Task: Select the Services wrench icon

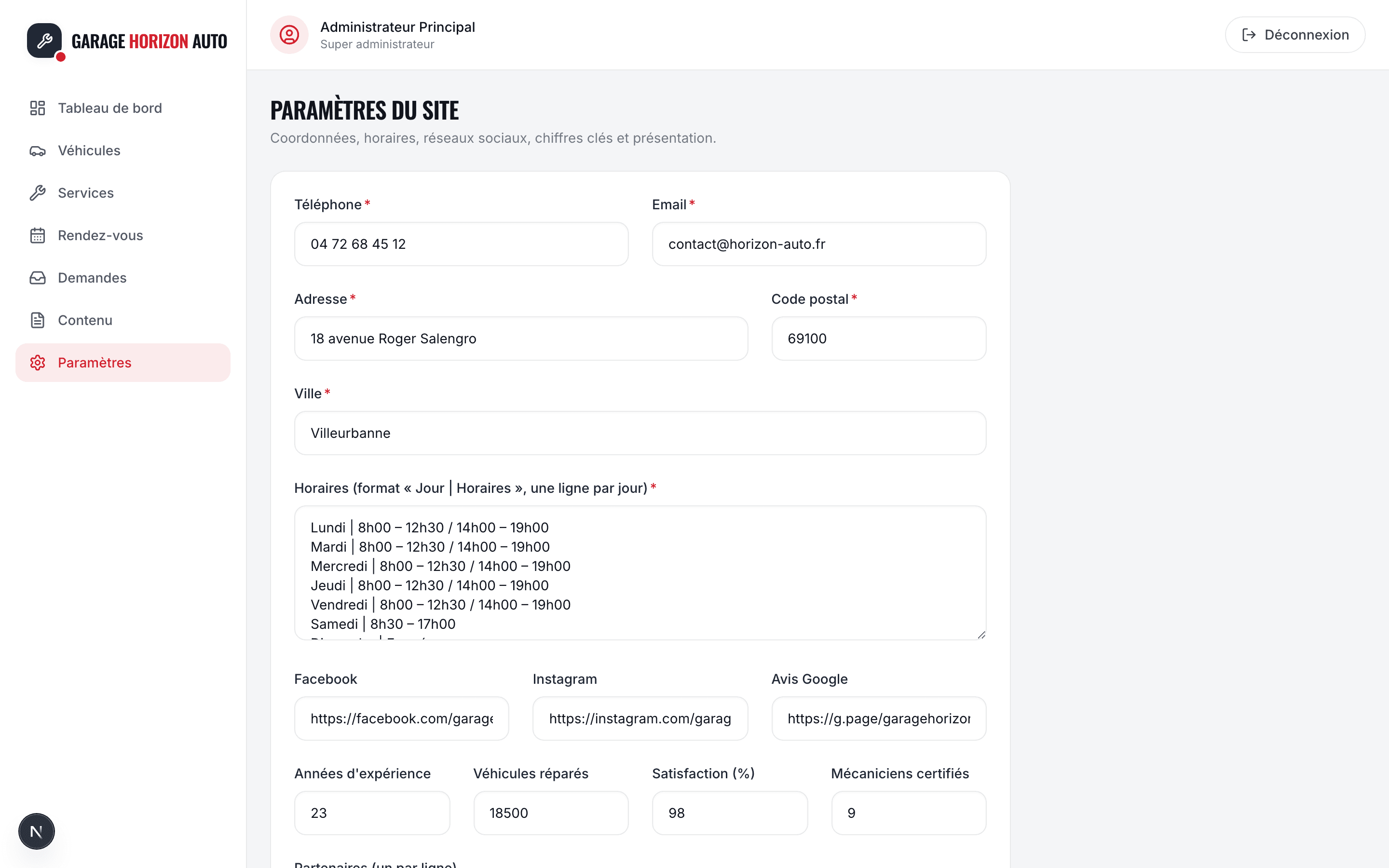Action: pyautogui.click(x=37, y=193)
